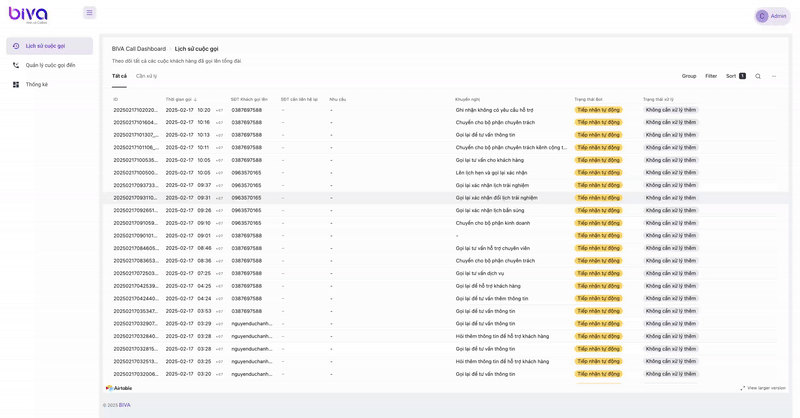
Task: Click Gọi lại xác nhận lịch bắn súng
Action: pyautogui.click(x=490, y=210)
